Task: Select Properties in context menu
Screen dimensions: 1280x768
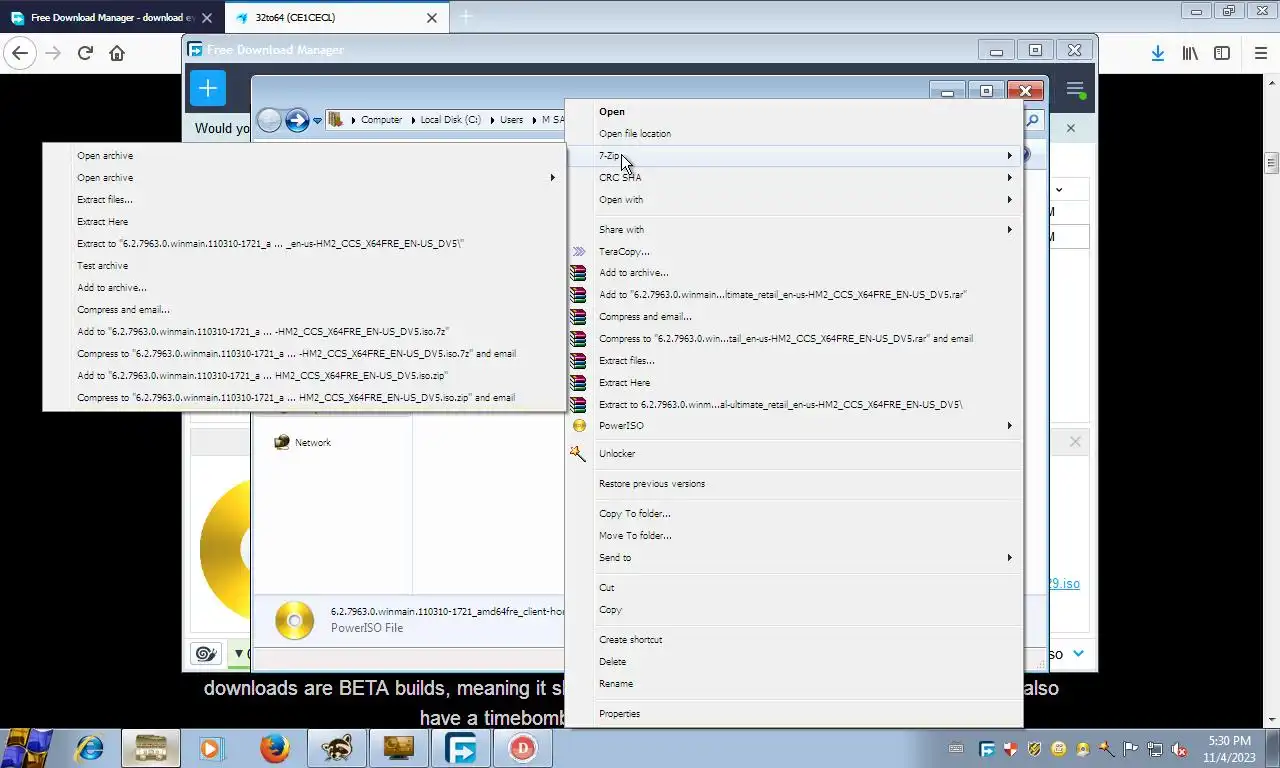Action: click(x=619, y=713)
